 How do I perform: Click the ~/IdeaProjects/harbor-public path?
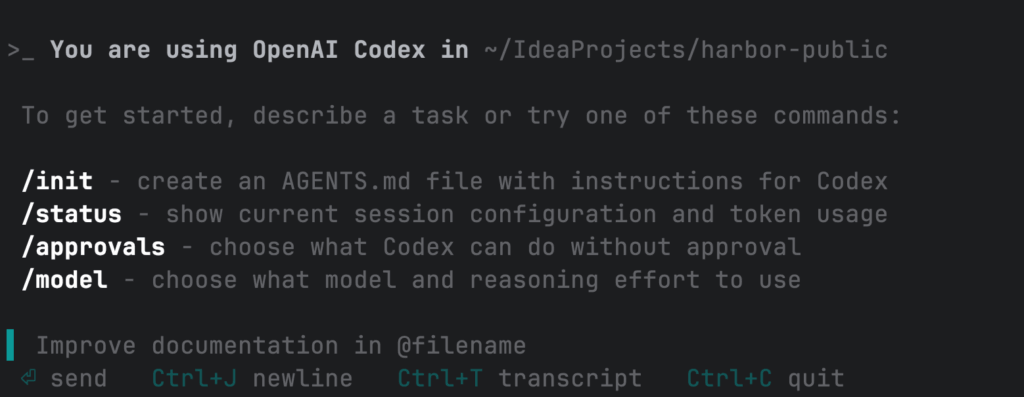(686, 50)
